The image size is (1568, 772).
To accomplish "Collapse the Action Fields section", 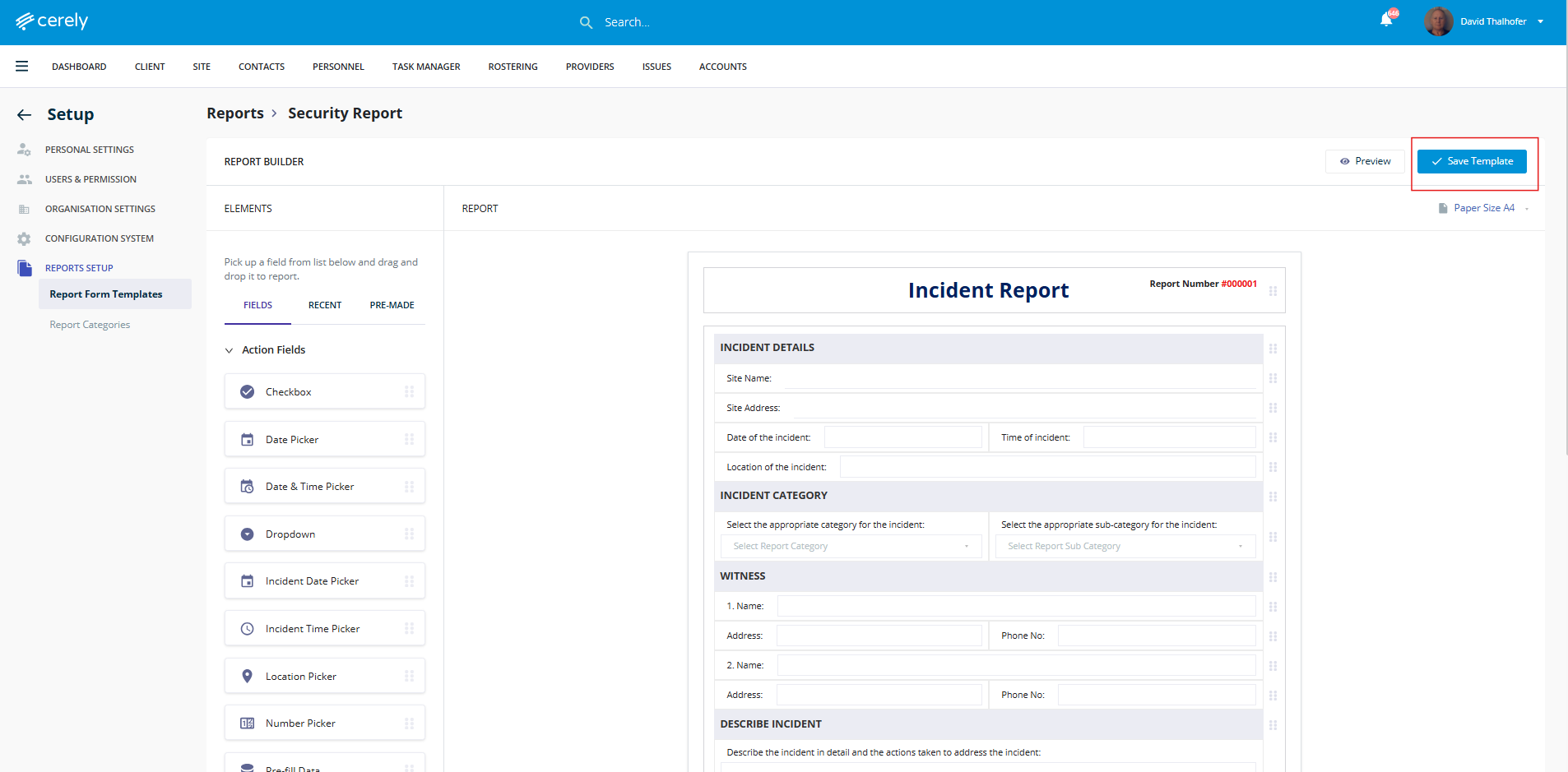I will coord(230,350).
